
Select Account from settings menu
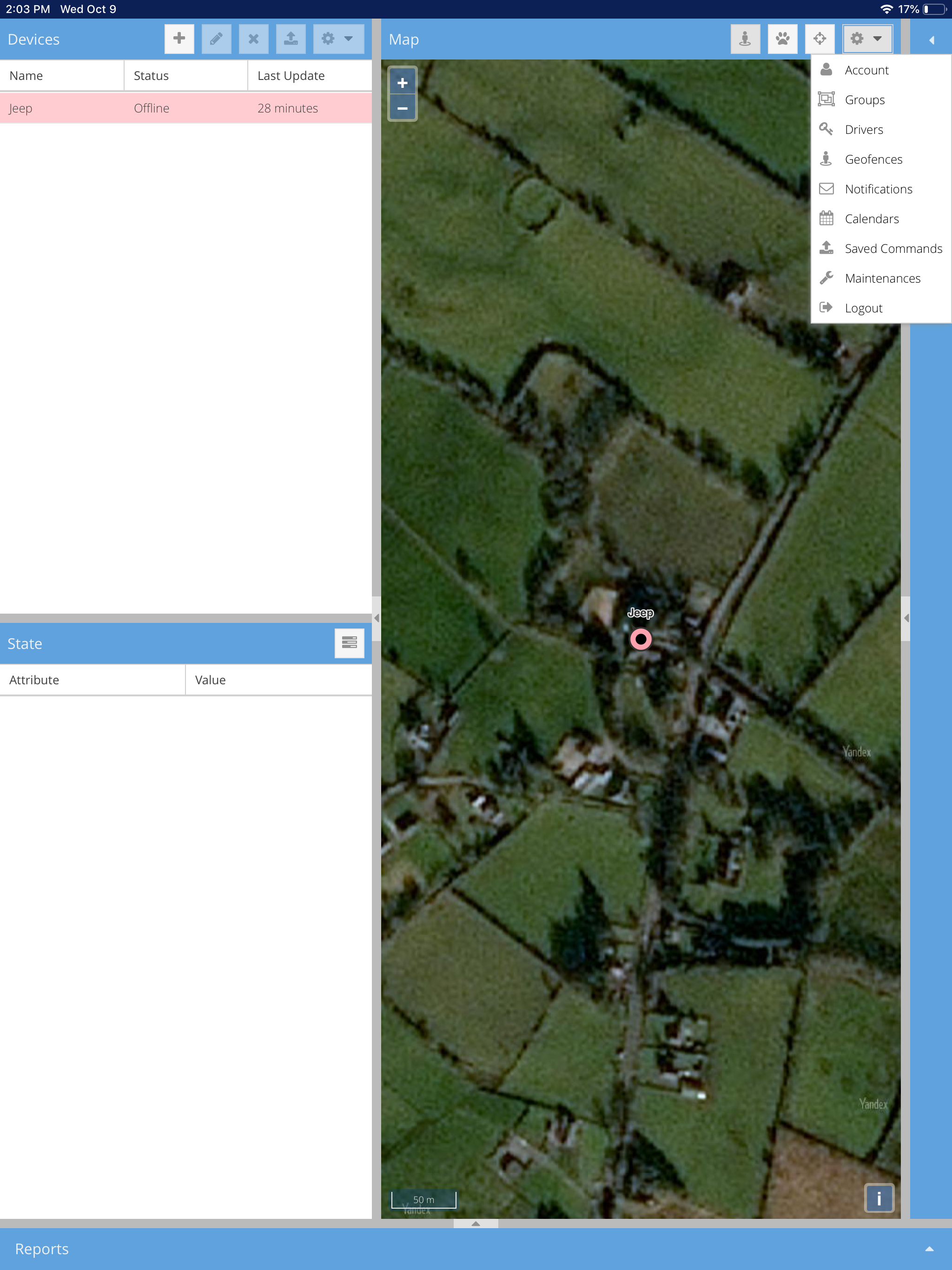tap(866, 70)
